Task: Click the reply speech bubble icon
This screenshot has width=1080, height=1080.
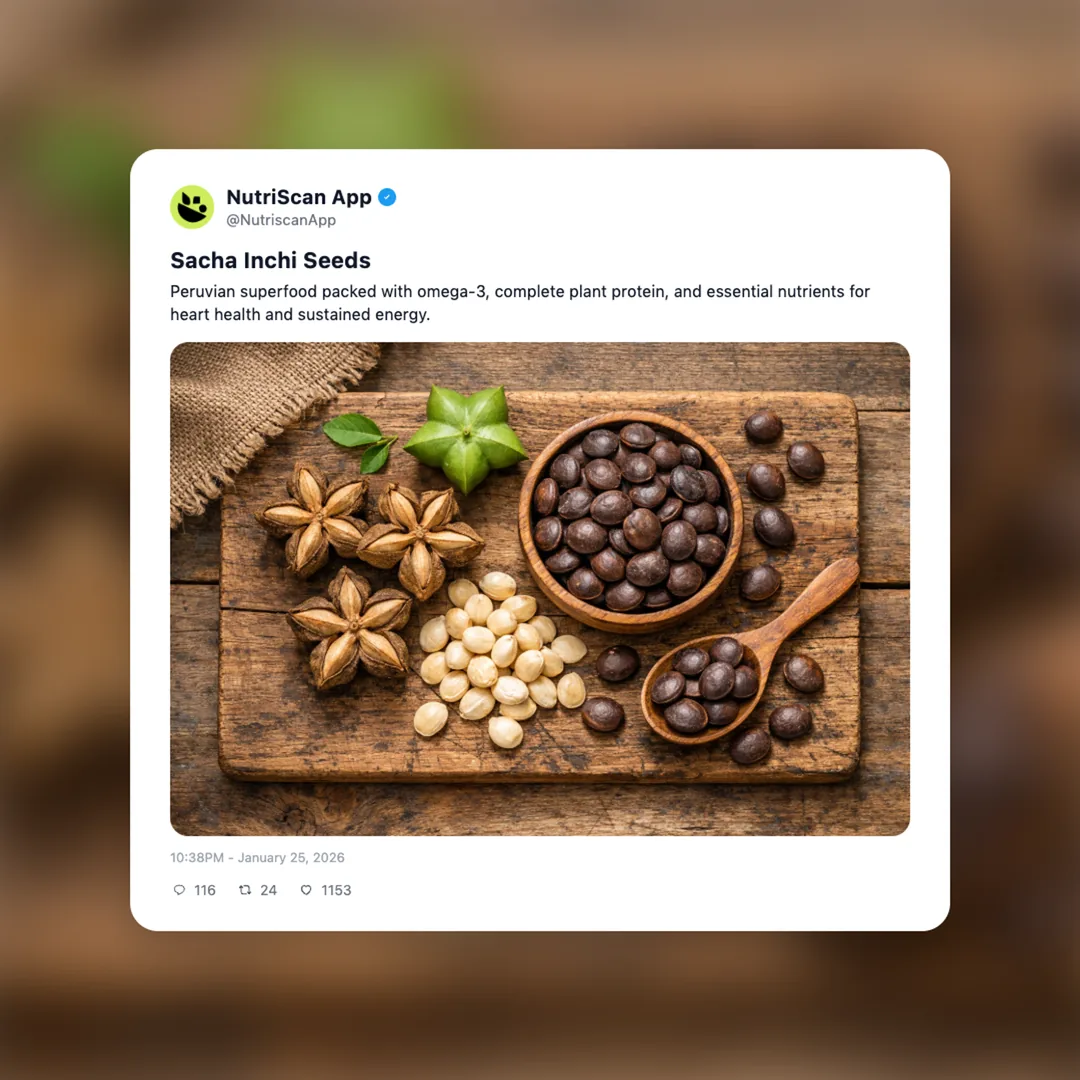Action: [179, 890]
